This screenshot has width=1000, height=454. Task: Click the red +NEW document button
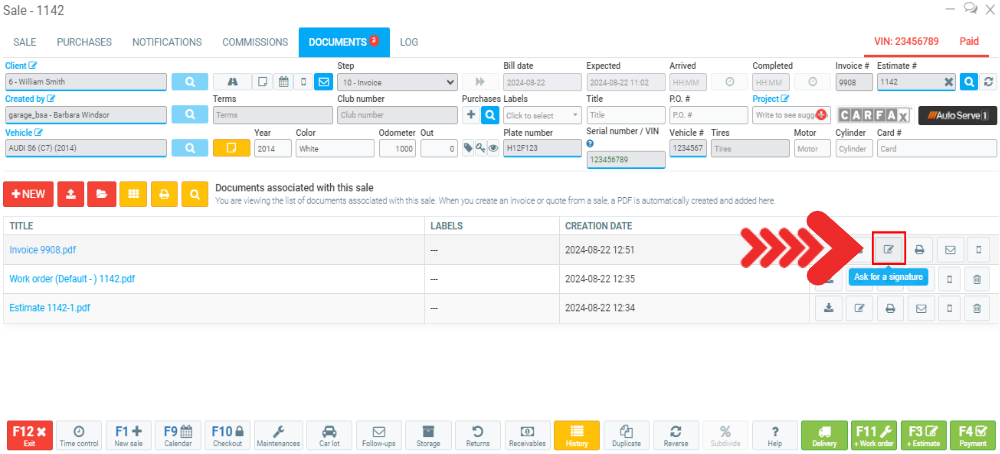[29, 194]
